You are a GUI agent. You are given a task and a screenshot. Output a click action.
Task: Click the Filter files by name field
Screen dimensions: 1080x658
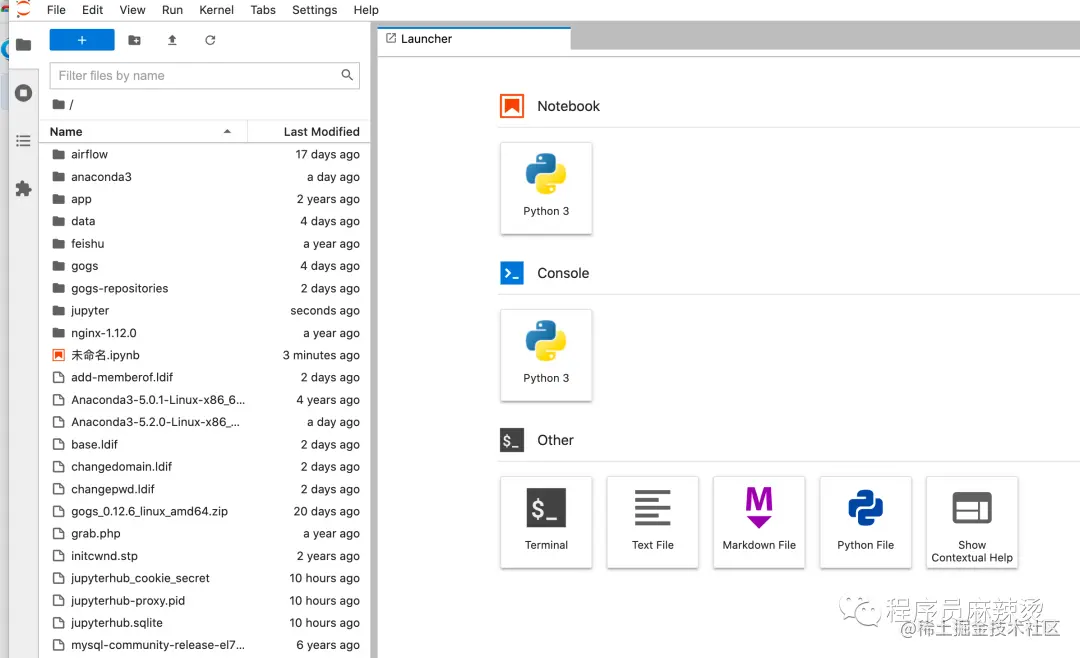[205, 76]
